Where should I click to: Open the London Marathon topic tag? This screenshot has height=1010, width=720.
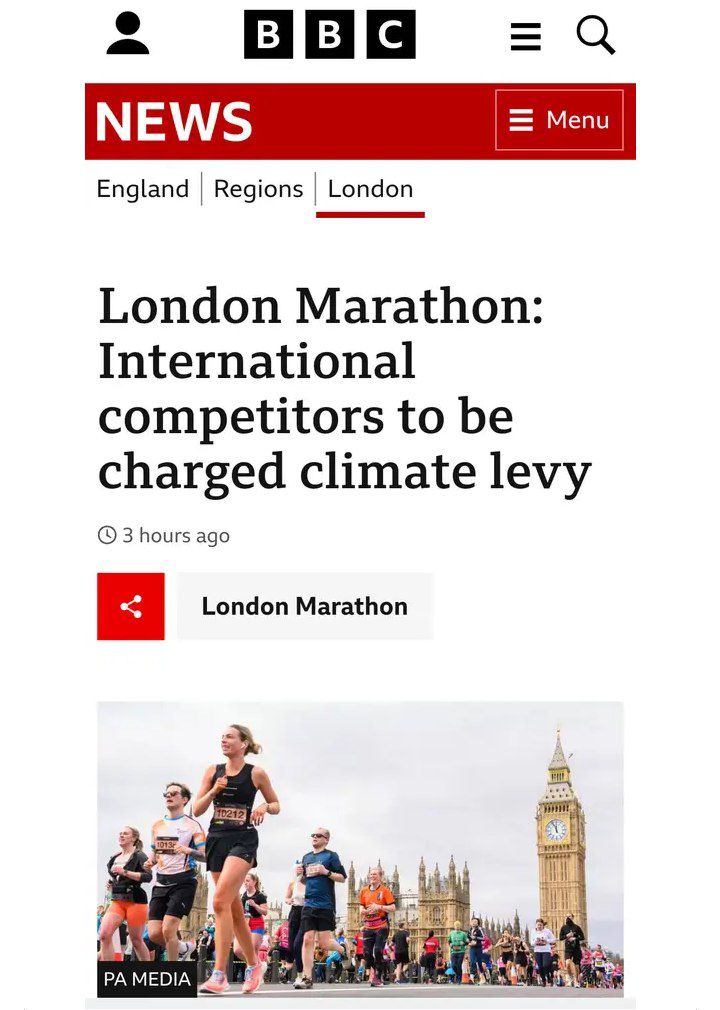point(305,606)
